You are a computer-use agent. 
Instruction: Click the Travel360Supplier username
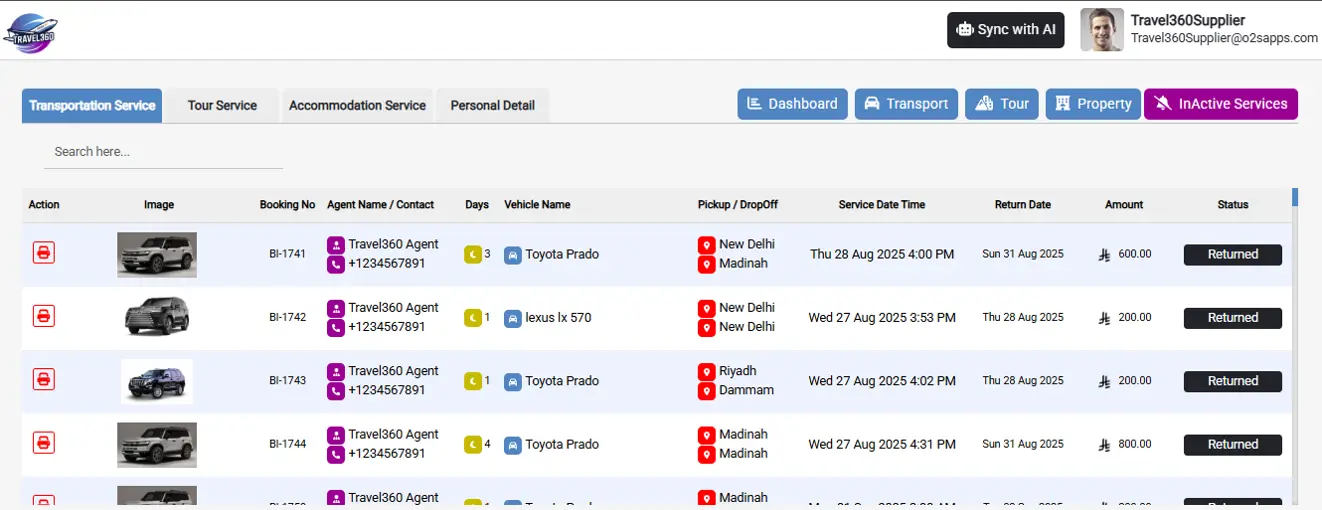pyautogui.click(x=1187, y=20)
